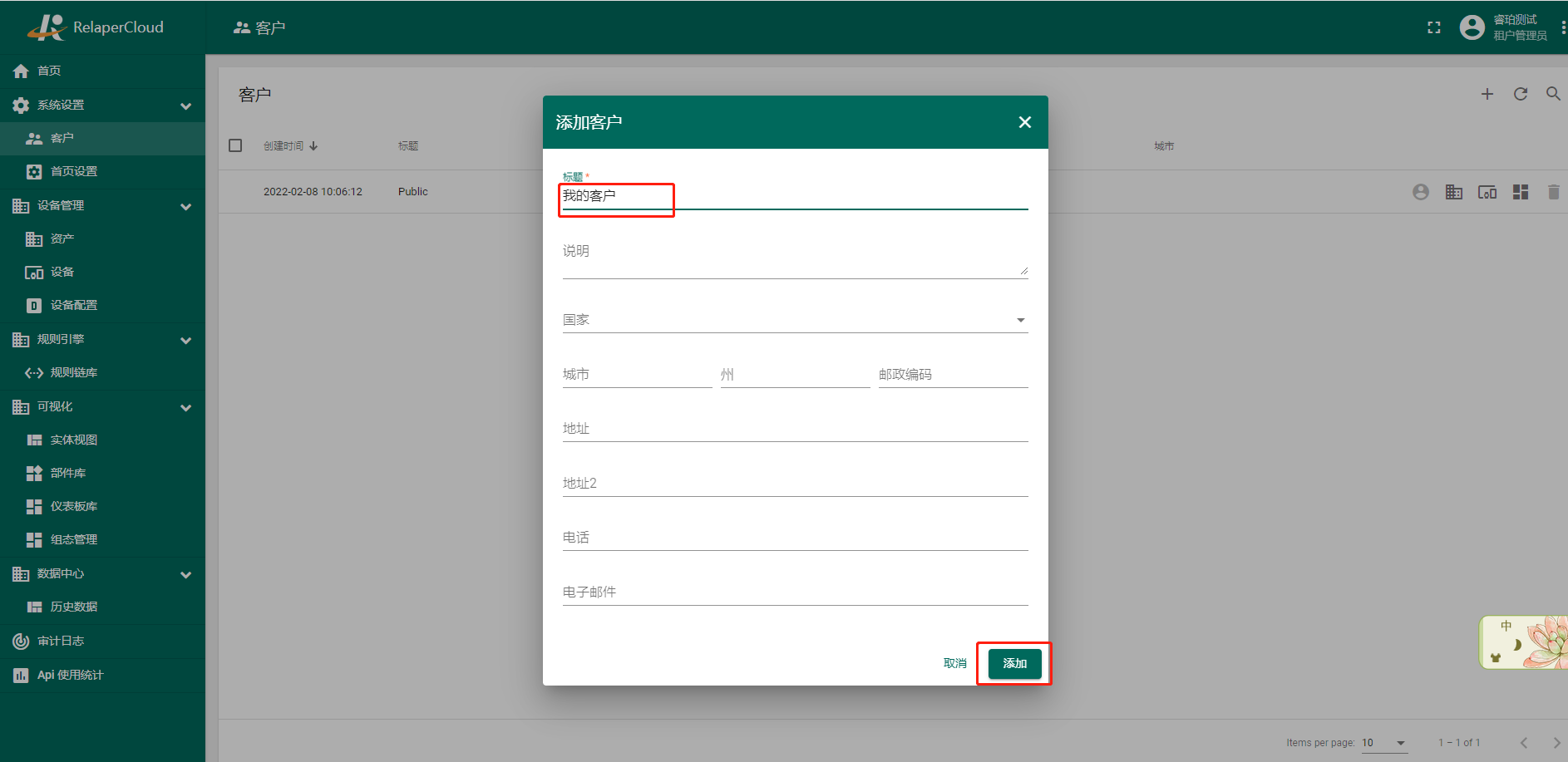
Task: Open 历史数据 in sidebar
Action: pos(102,607)
